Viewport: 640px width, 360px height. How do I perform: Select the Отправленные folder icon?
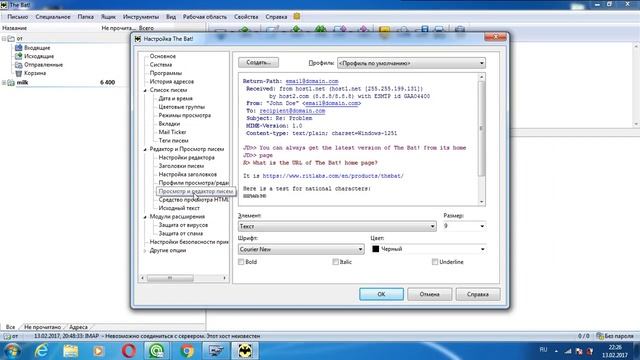pyautogui.click(x=19, y=65)
